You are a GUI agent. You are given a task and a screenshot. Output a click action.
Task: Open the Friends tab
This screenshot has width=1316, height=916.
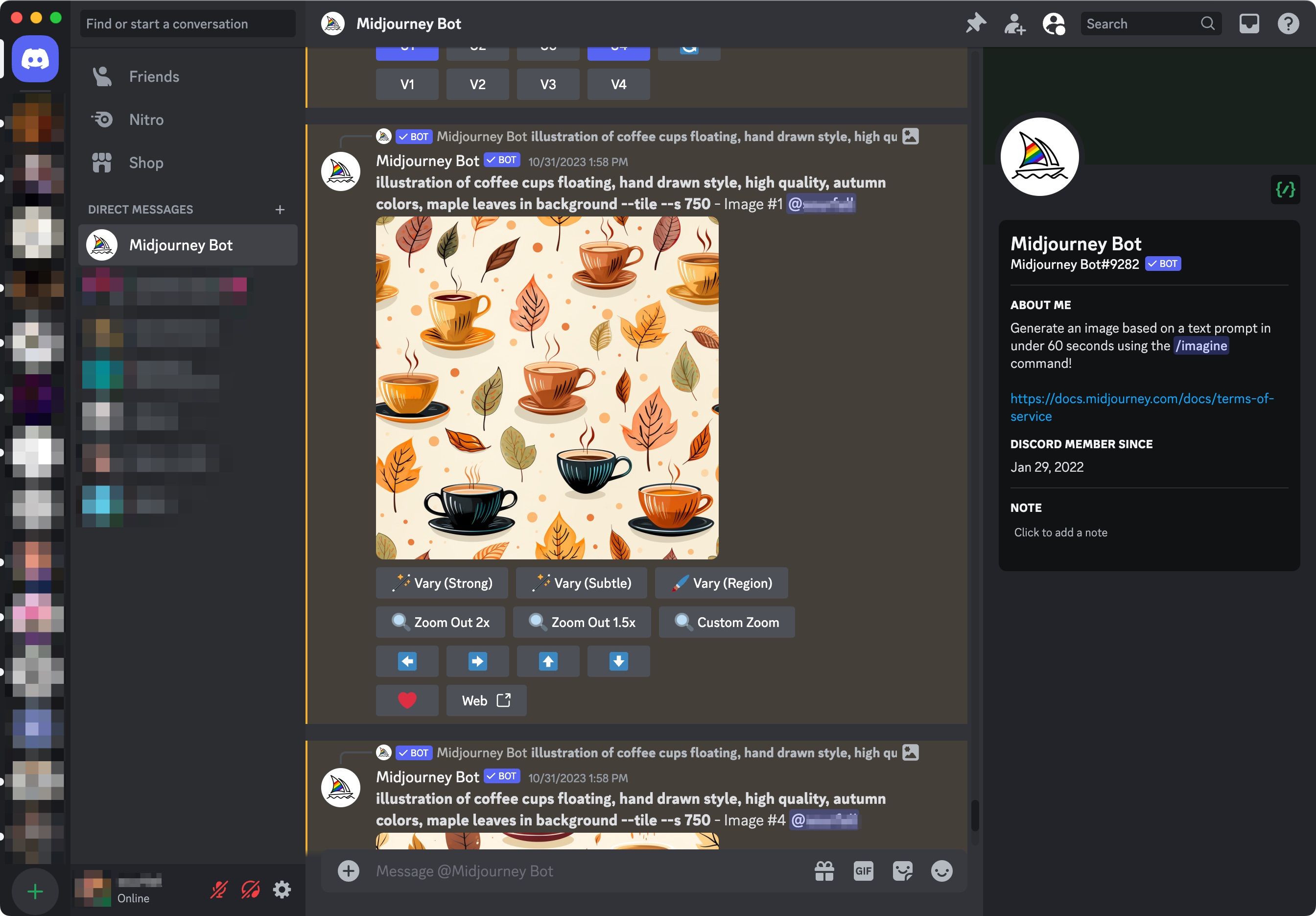tap(154, 76)
